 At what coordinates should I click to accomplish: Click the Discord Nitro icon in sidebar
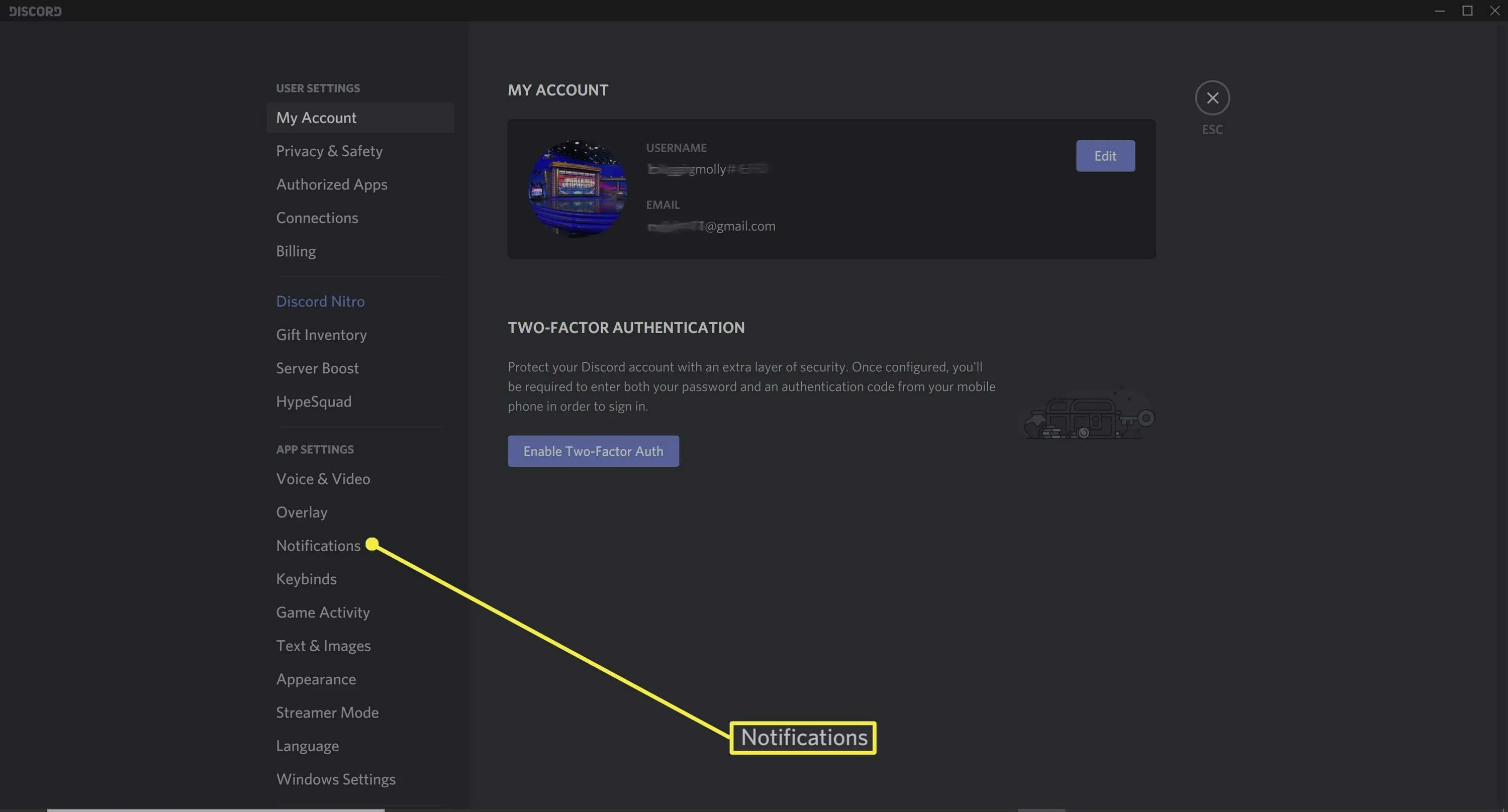click(x=320, y=300)
